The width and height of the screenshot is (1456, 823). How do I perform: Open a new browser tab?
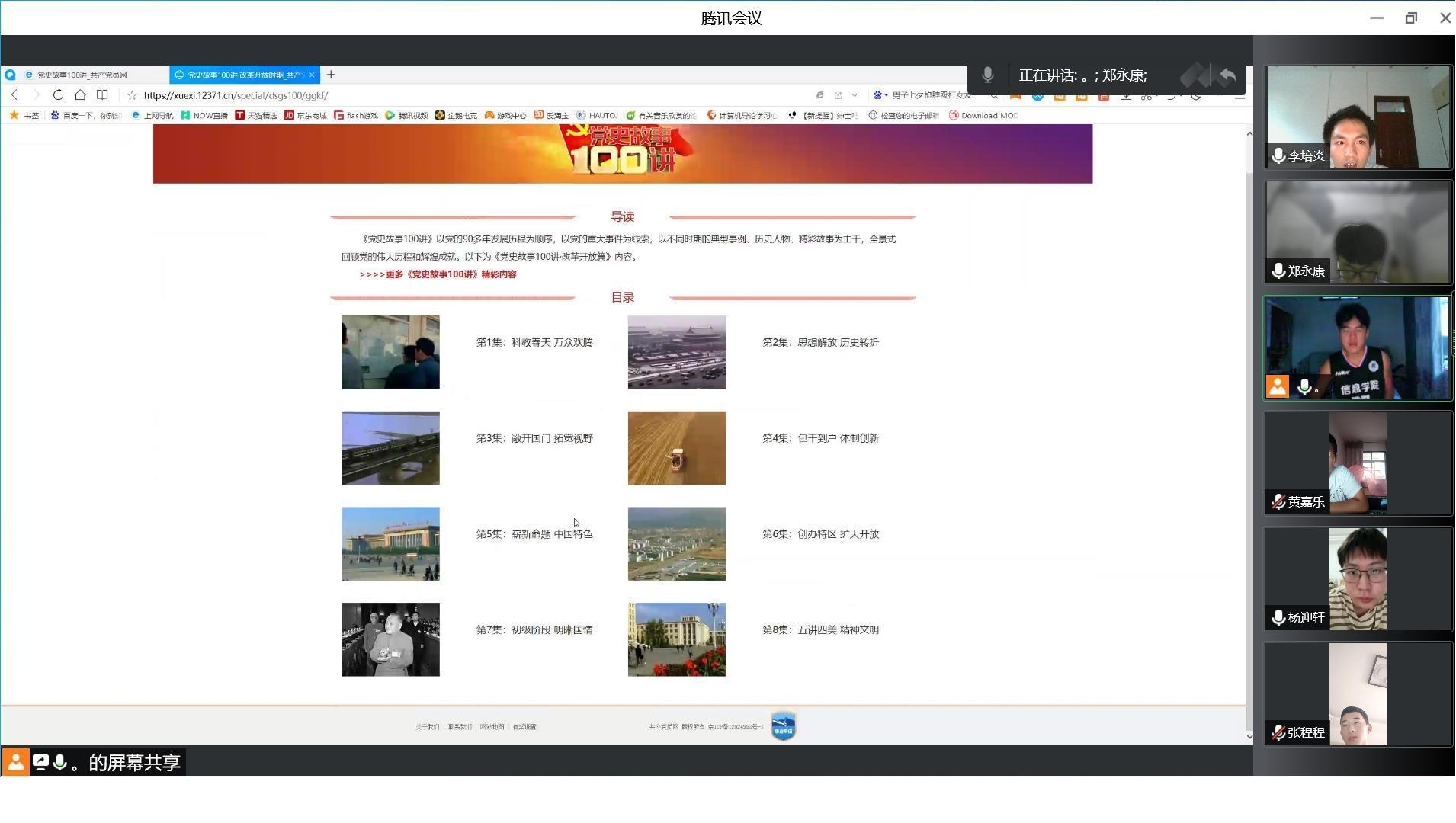click(x=331, y=75)
